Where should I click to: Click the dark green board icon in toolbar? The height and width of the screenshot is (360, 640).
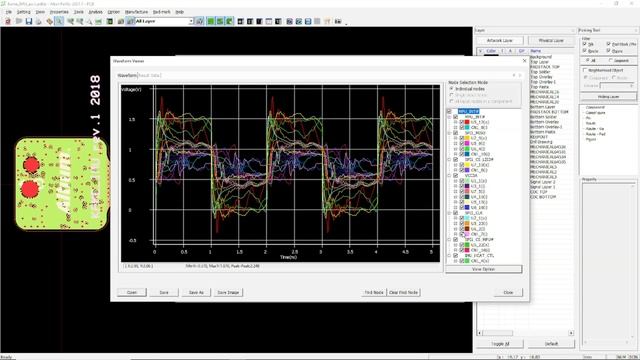point(110,21)
